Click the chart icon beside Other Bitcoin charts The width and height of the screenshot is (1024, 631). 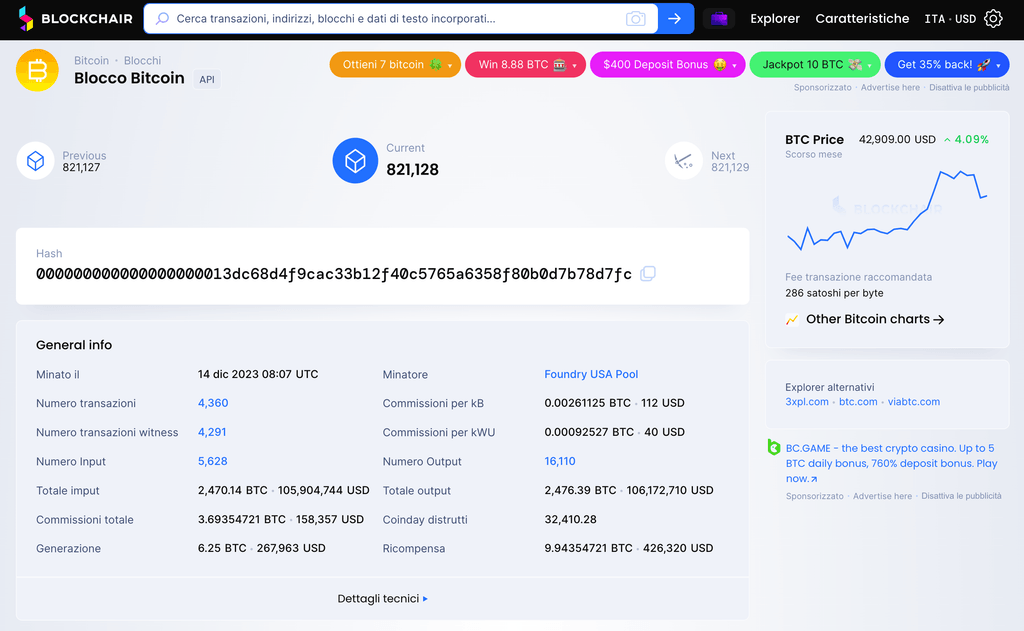point(792,319)
